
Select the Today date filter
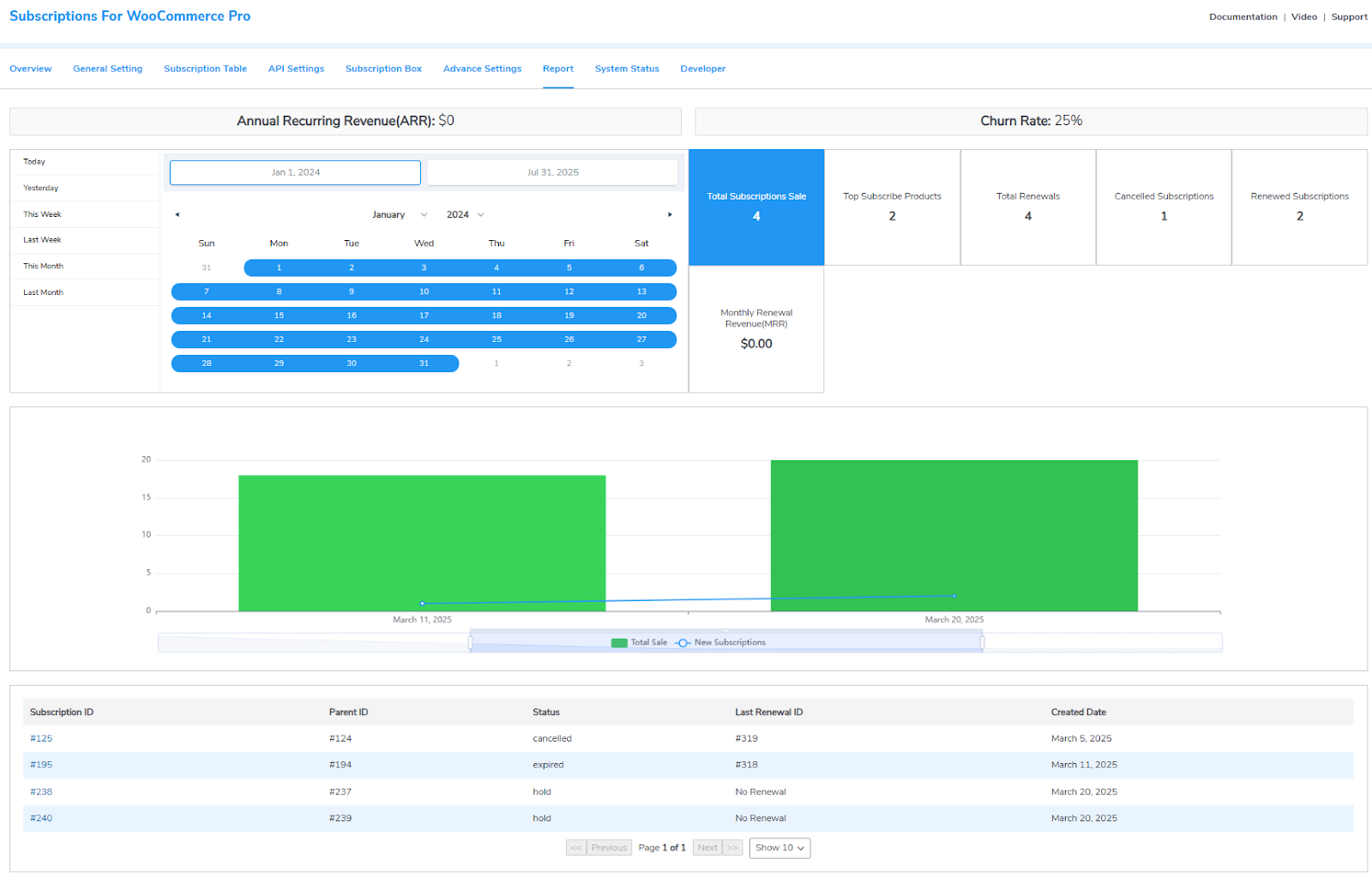coord(34,161)
